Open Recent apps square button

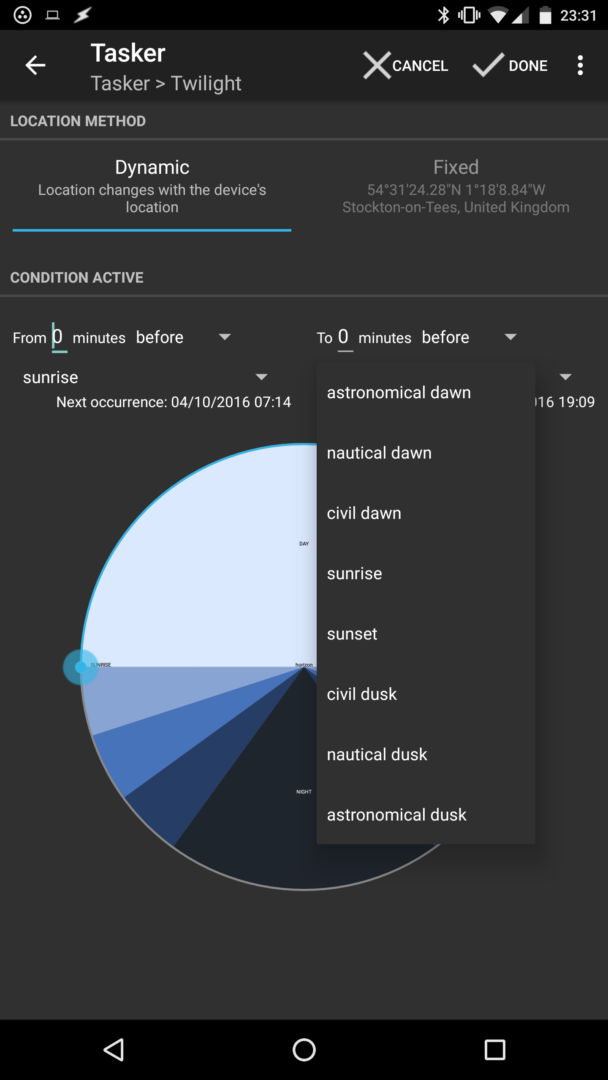tap(494, 1048)
